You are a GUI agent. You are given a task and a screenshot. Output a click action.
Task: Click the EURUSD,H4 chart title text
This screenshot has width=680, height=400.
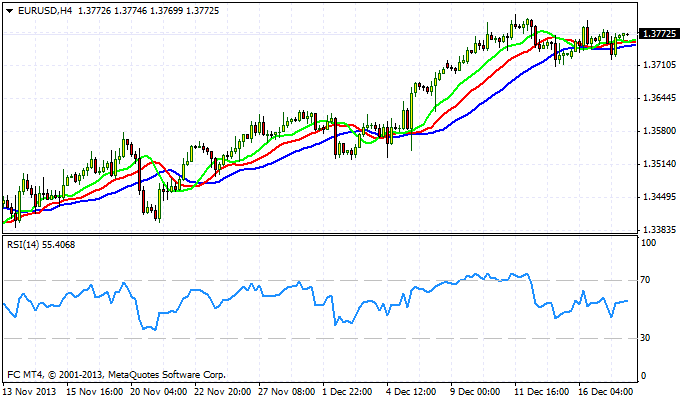pos(45,11)
